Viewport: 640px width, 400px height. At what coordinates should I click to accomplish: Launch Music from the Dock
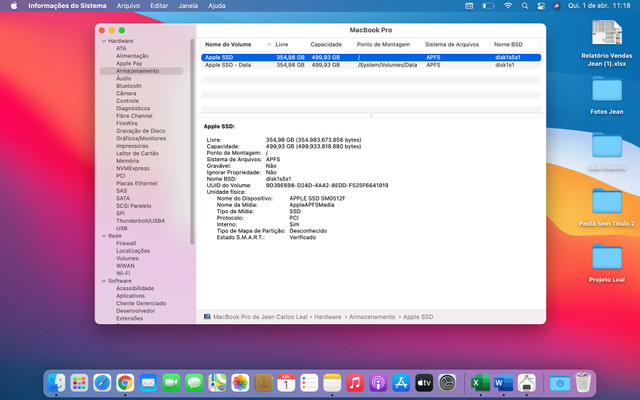(x=355, y=383)
